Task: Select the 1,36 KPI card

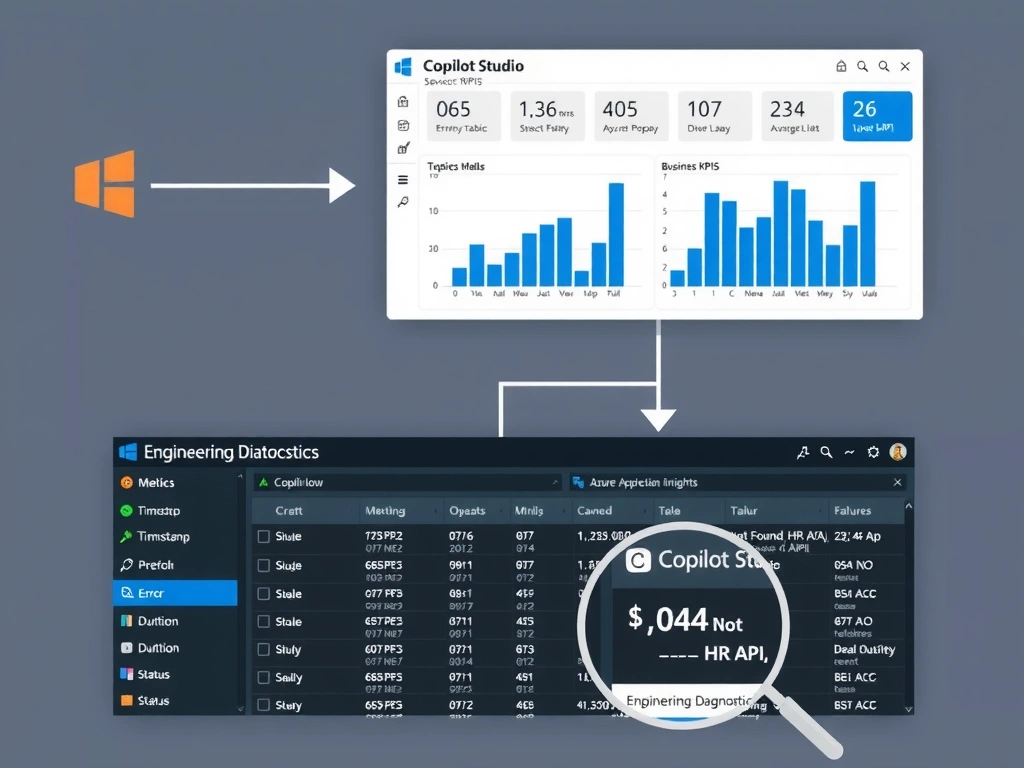Action: [x=547, y=116]
